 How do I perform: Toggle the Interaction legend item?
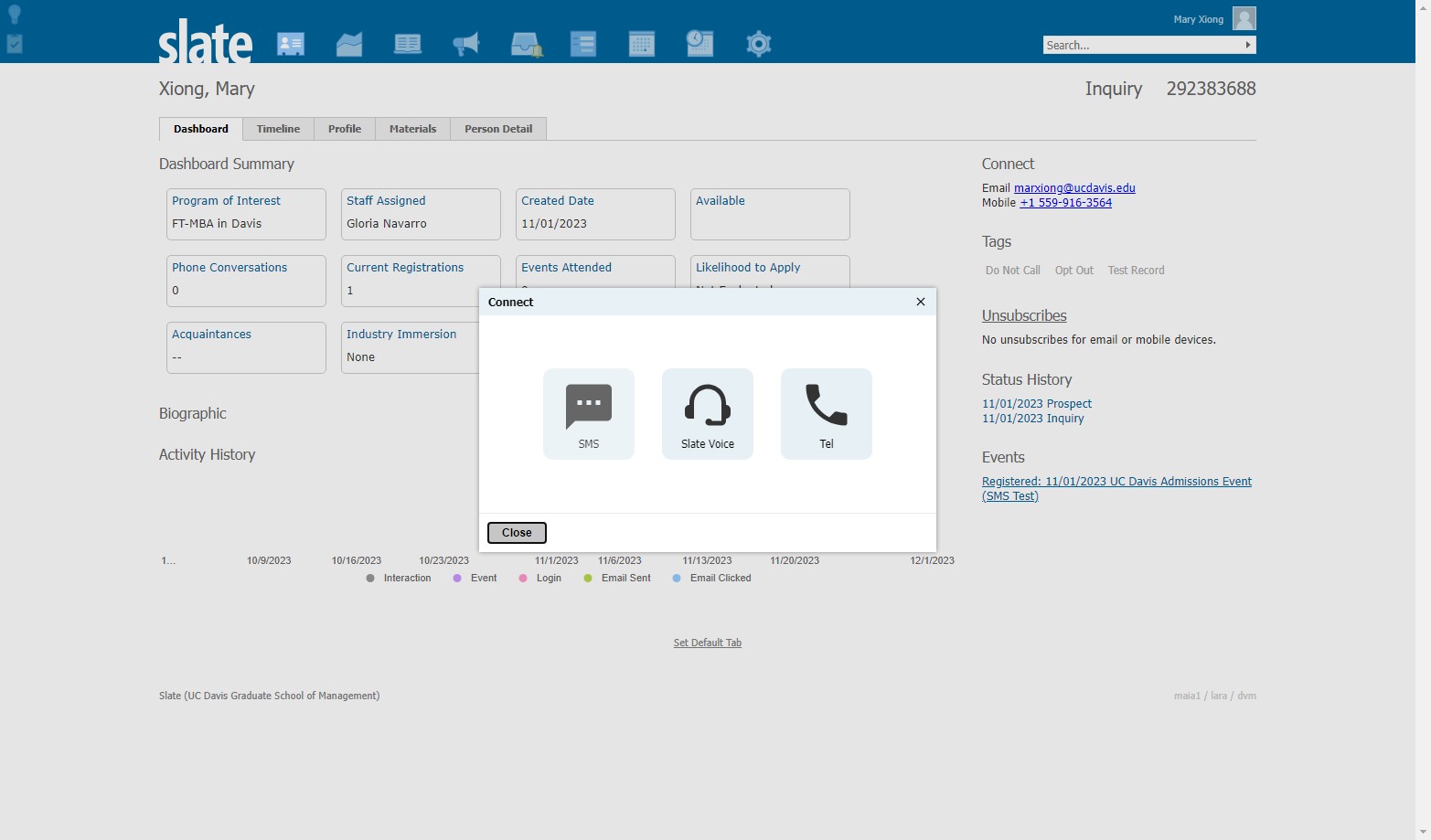pos(399,579)
